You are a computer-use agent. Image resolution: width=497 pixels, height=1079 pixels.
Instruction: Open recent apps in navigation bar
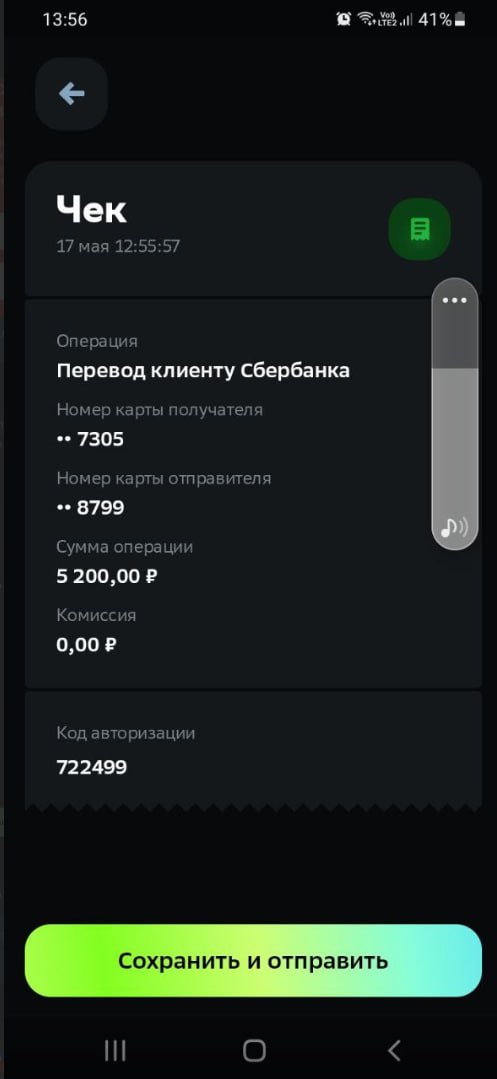point(115,1050)
